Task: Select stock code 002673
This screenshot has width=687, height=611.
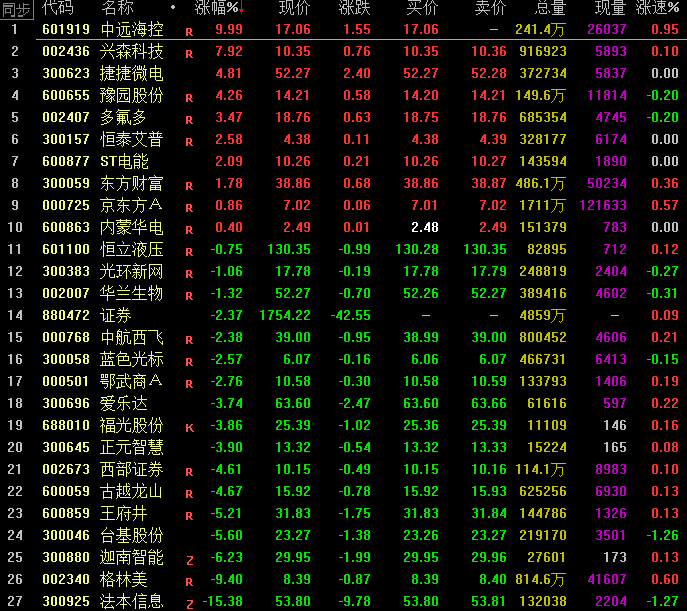Action: click(66, 469)
